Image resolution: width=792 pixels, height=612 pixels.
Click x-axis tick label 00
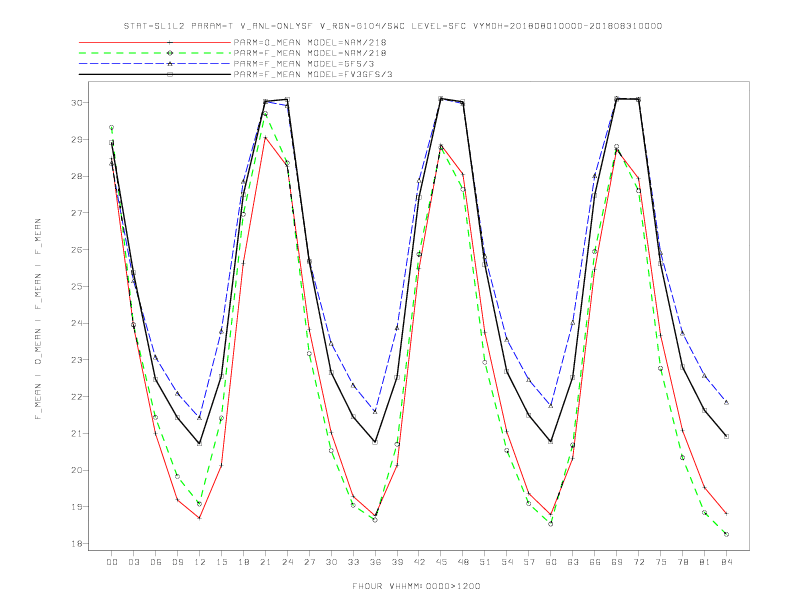[x=112, y=562]
